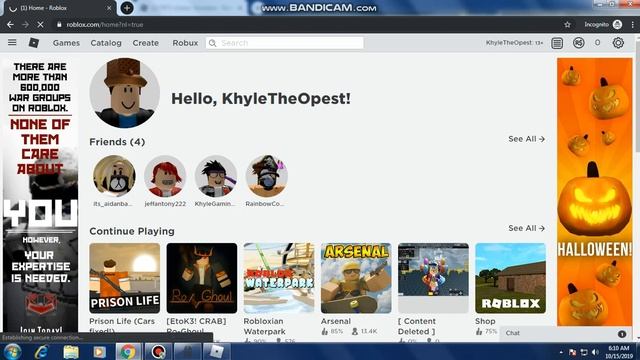Open a new browser tab

click(x=127, y=8)
